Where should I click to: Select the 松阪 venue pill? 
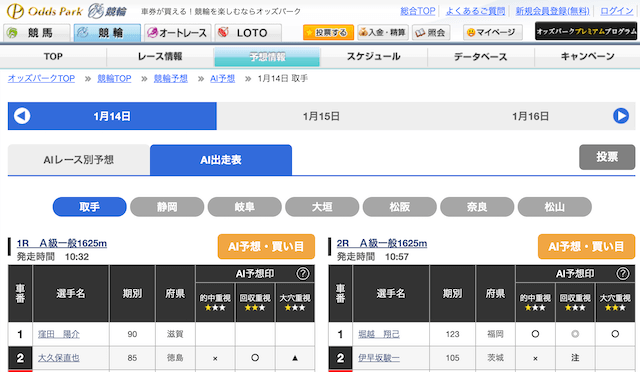pos(400,207)
